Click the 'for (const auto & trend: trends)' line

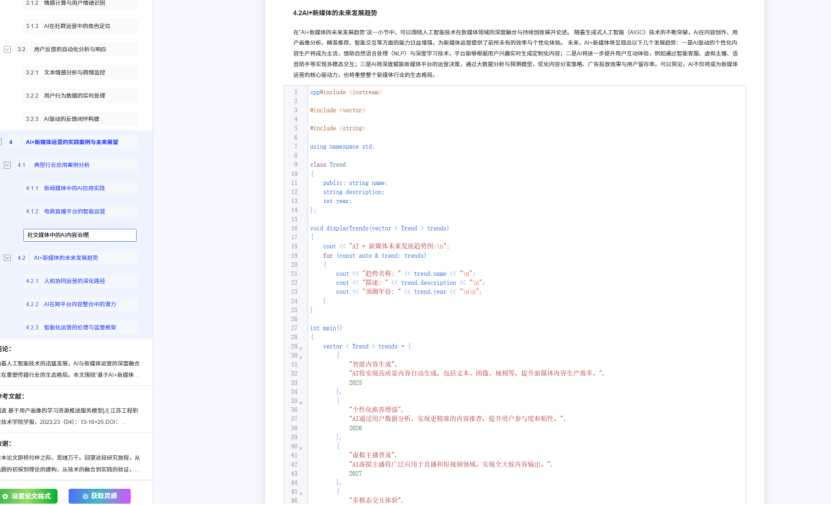coord(374,255)
